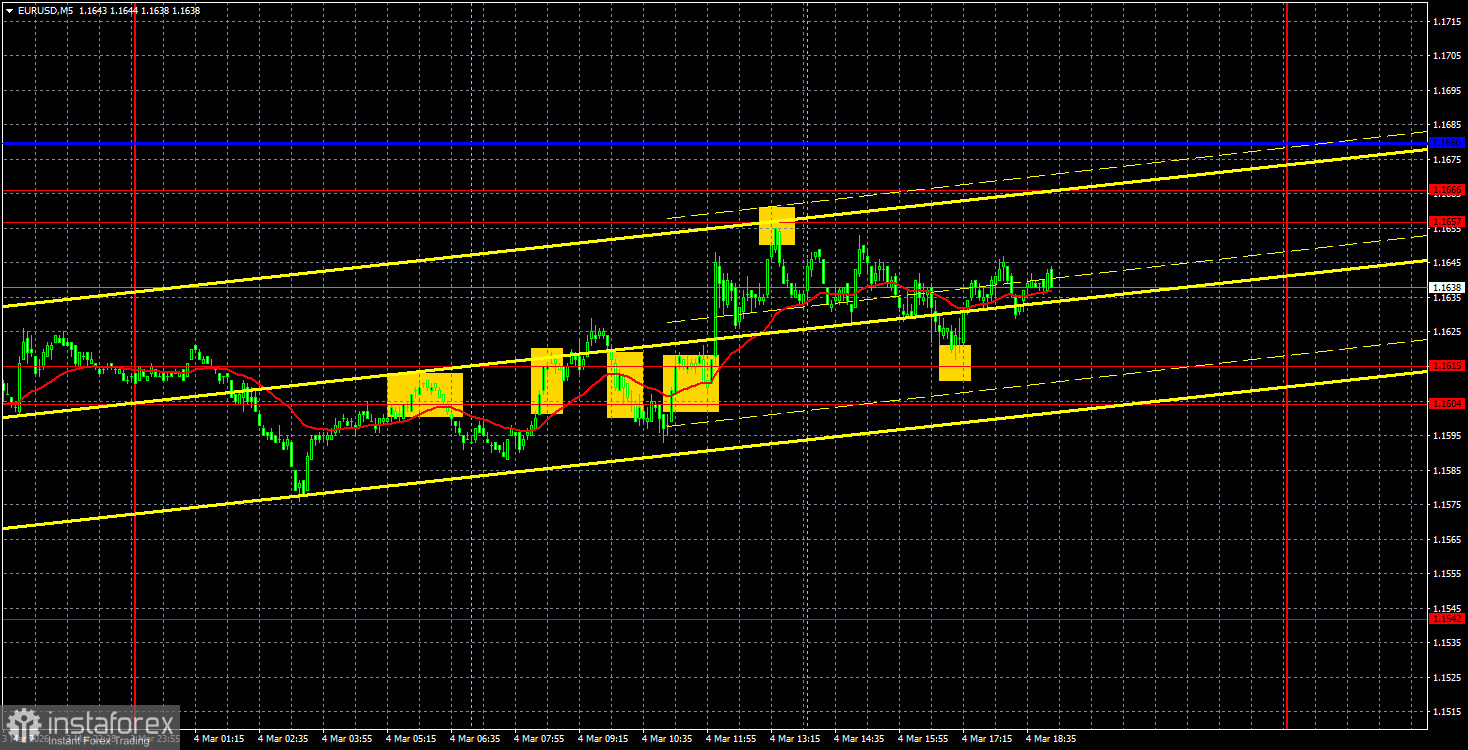Click the 1.1555 price scale label

tap(1447, 573)
